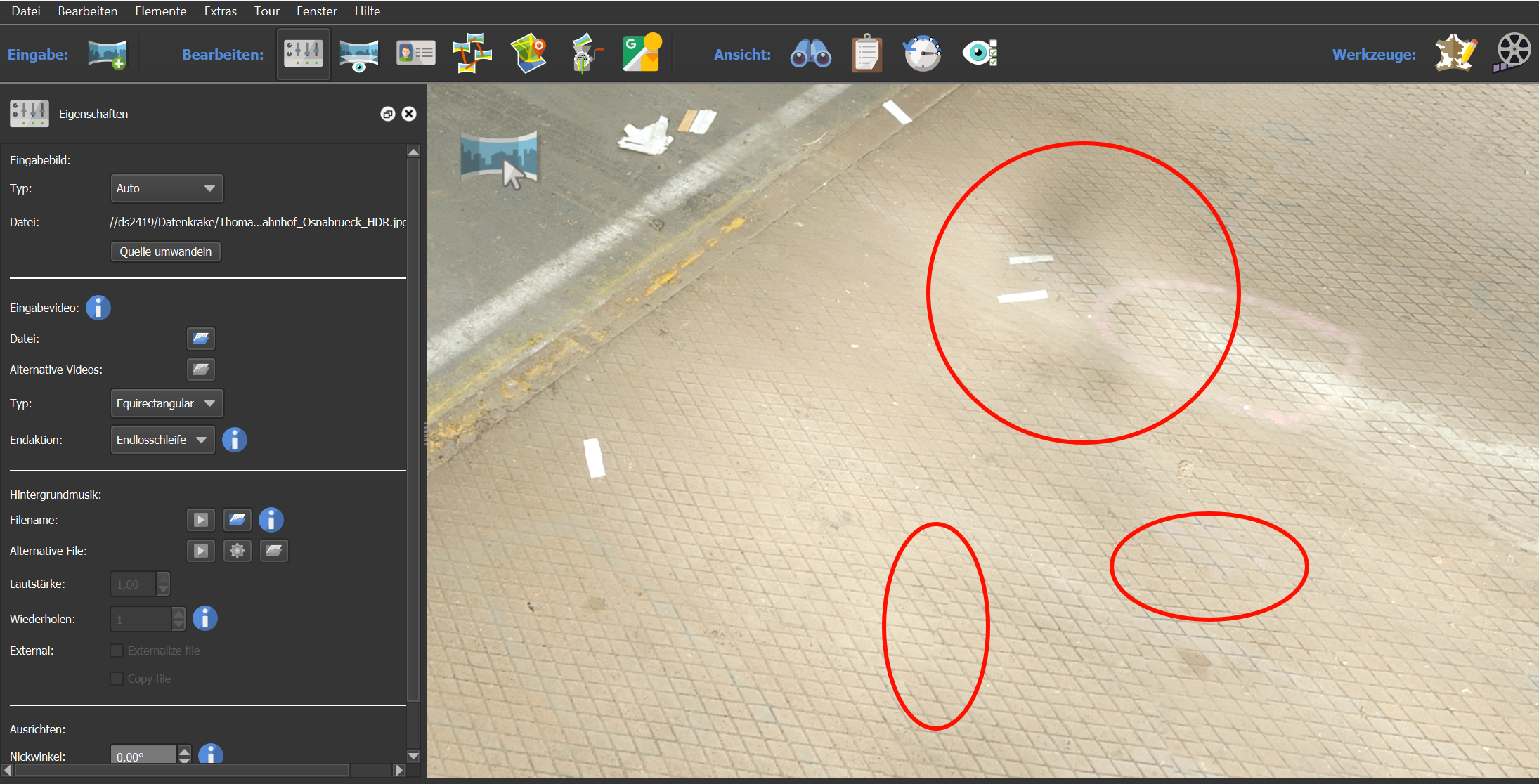Increase the Lautstärke stepper value

coord(163,578)
